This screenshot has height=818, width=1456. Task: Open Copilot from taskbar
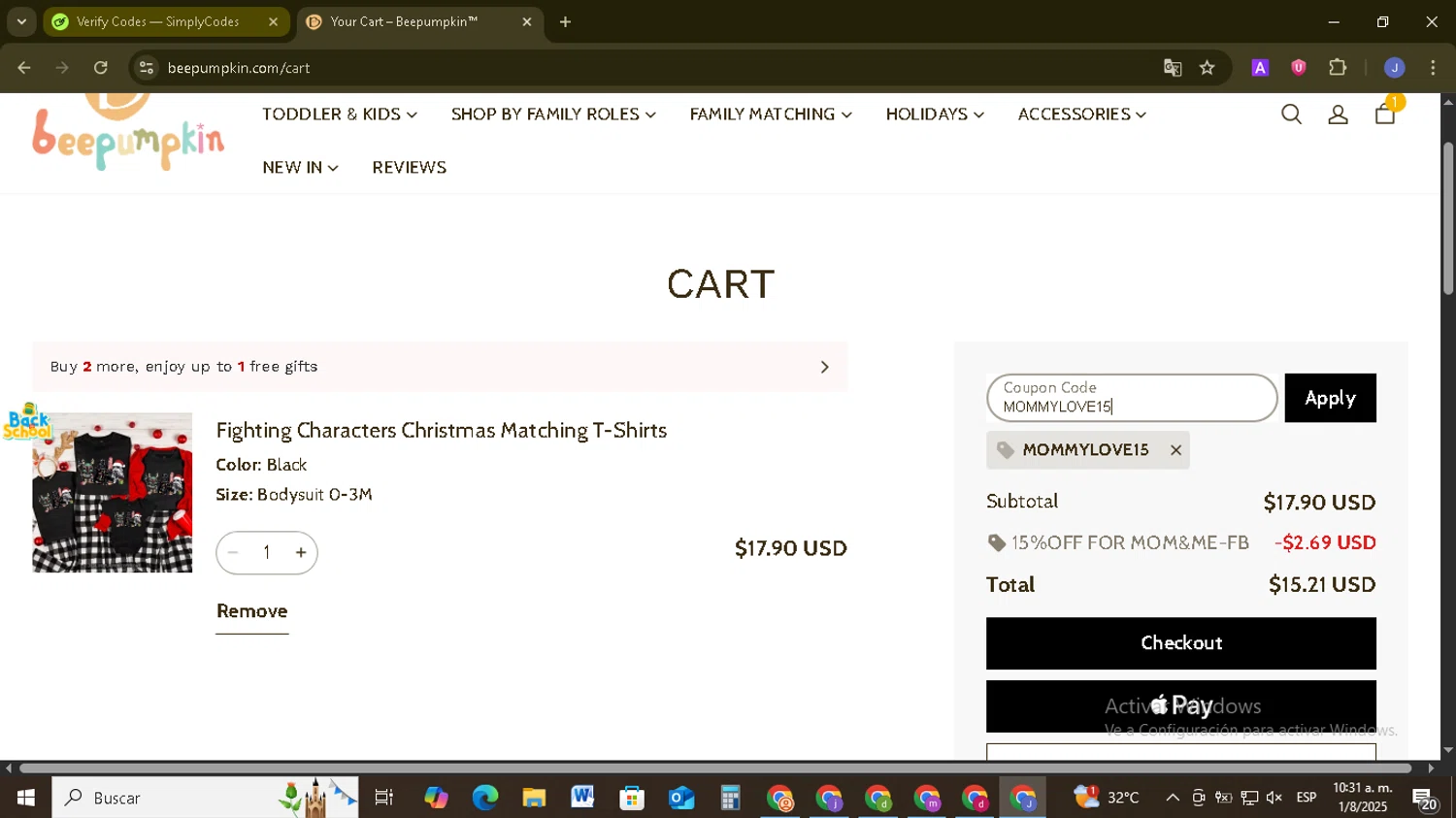[x=436, y=798]
